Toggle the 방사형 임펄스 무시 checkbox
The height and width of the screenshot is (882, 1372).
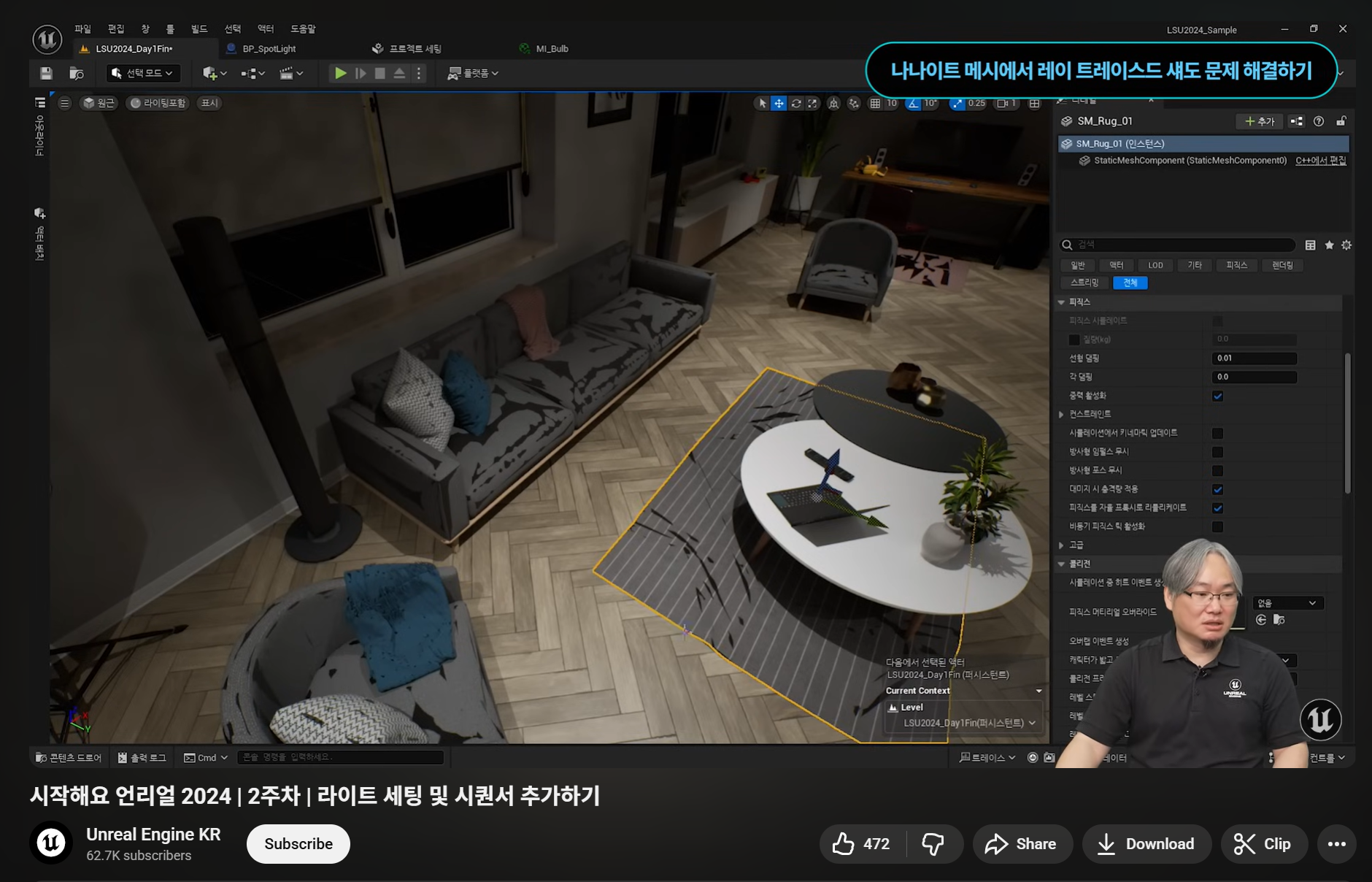point(1217,452)
